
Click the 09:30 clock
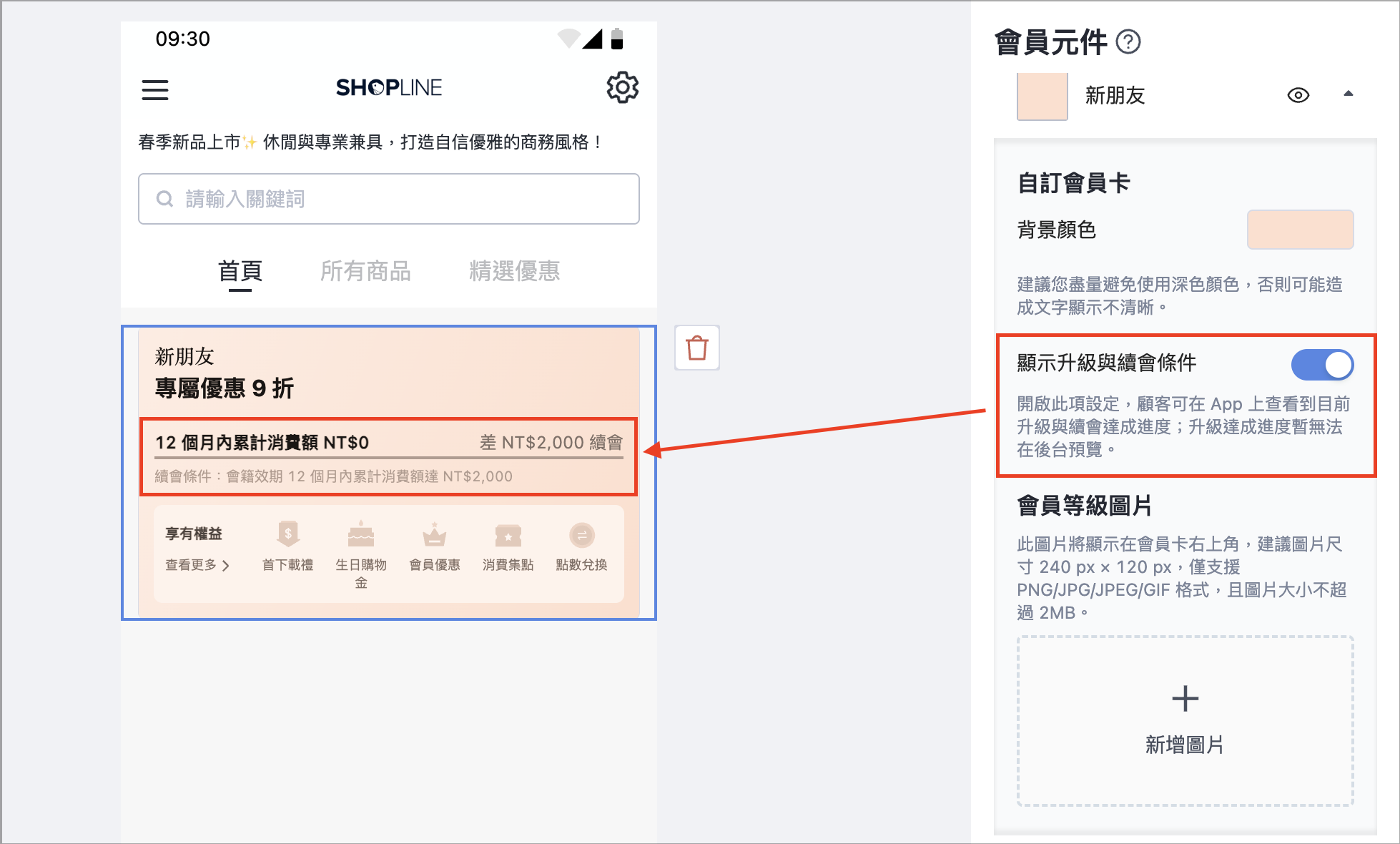(x=183, y=39)
